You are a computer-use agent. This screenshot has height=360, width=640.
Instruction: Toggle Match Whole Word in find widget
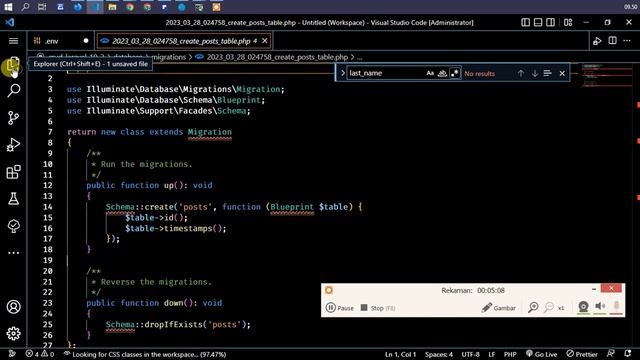(442, 73)
